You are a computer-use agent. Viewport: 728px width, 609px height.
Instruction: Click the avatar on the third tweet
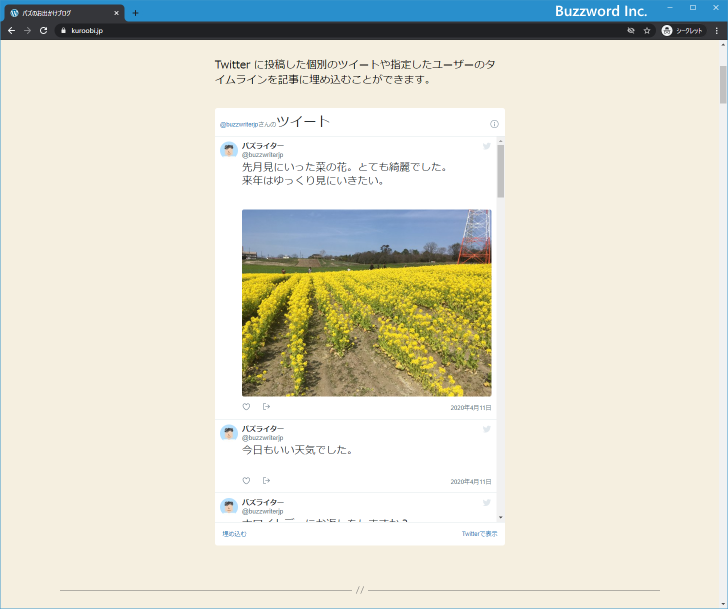(x=228, y=506)
